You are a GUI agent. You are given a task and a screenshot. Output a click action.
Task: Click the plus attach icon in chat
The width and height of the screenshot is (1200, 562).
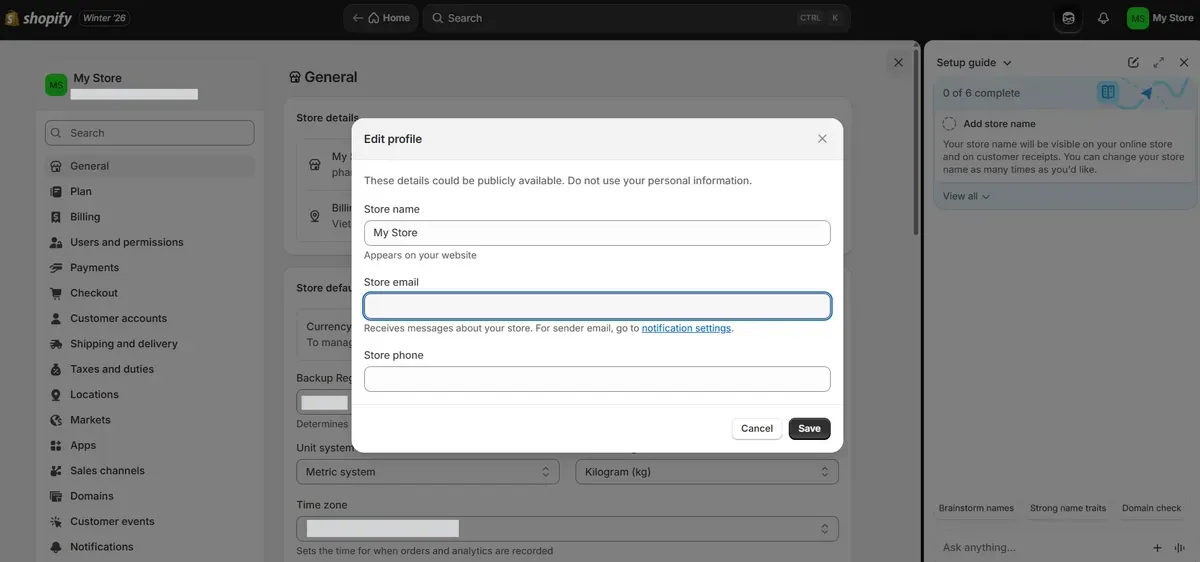tap(1157, 548)
